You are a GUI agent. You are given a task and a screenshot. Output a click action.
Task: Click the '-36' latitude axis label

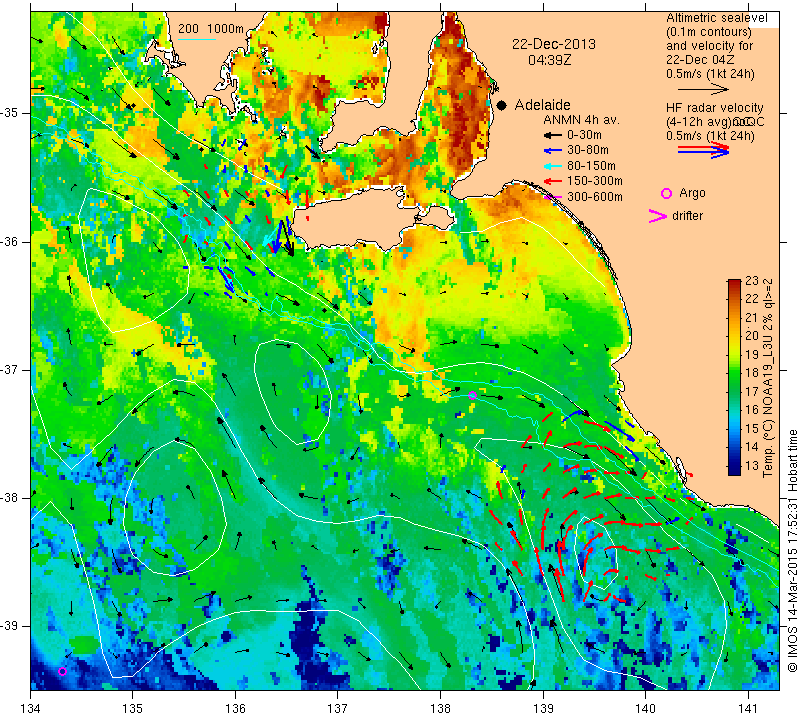click(11, 241)
